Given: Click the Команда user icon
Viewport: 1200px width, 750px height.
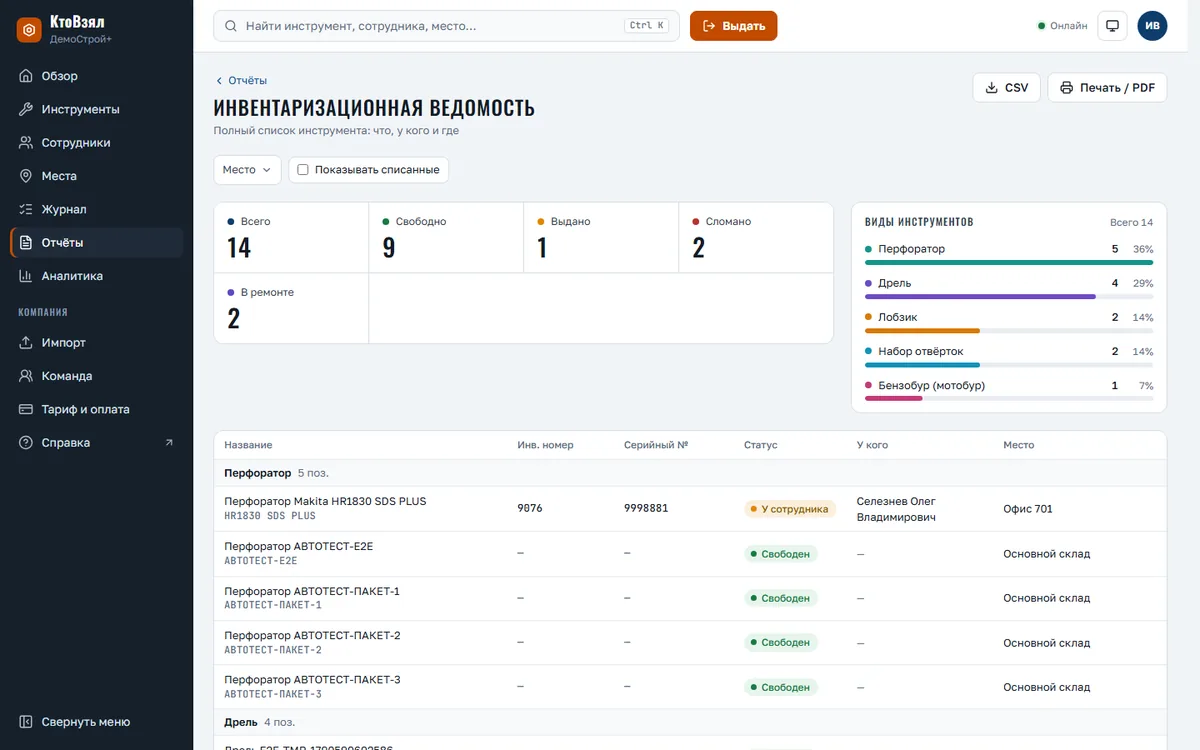Looking at the screenshot, I should tap(27, 376).
